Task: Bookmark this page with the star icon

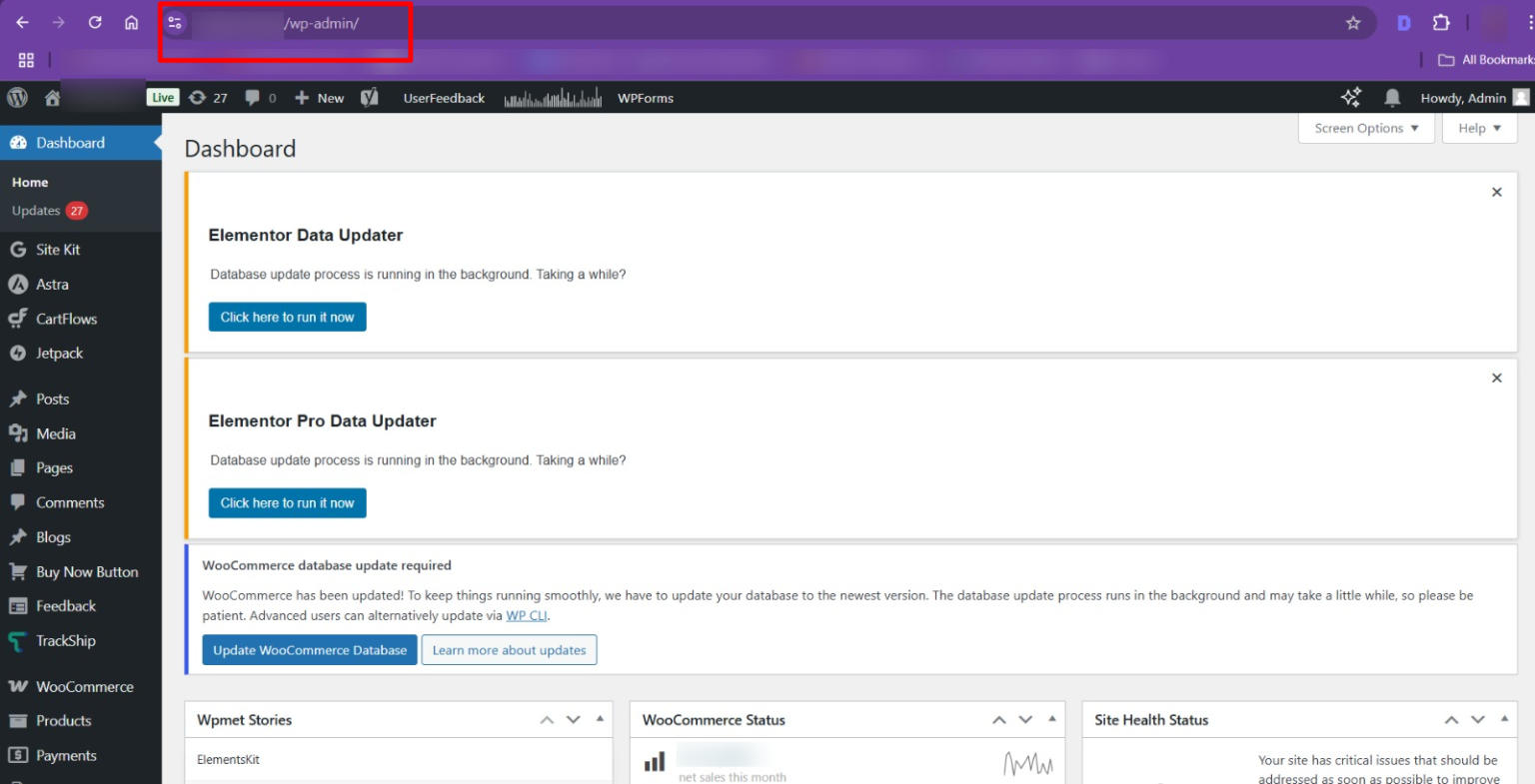Action: click(x=1353, y=21)
